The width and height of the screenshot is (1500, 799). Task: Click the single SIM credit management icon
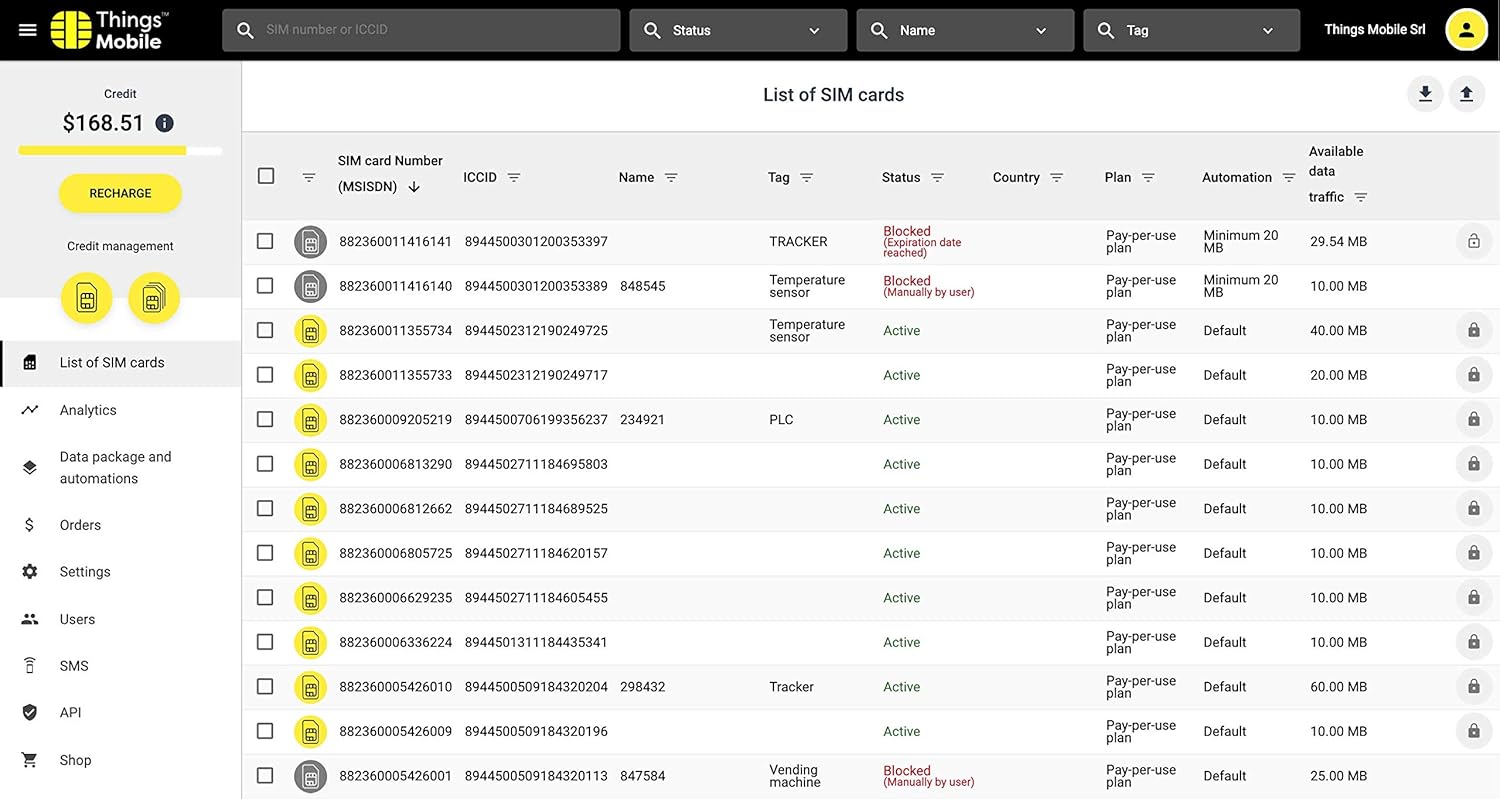coord(87,298)
